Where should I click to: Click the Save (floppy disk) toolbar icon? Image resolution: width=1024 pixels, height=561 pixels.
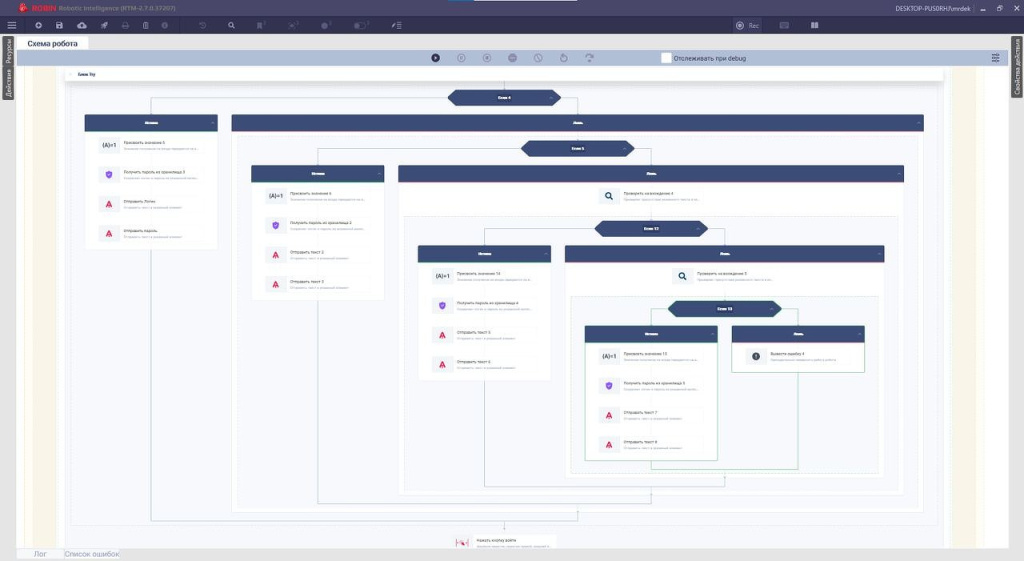pos(60,25)
